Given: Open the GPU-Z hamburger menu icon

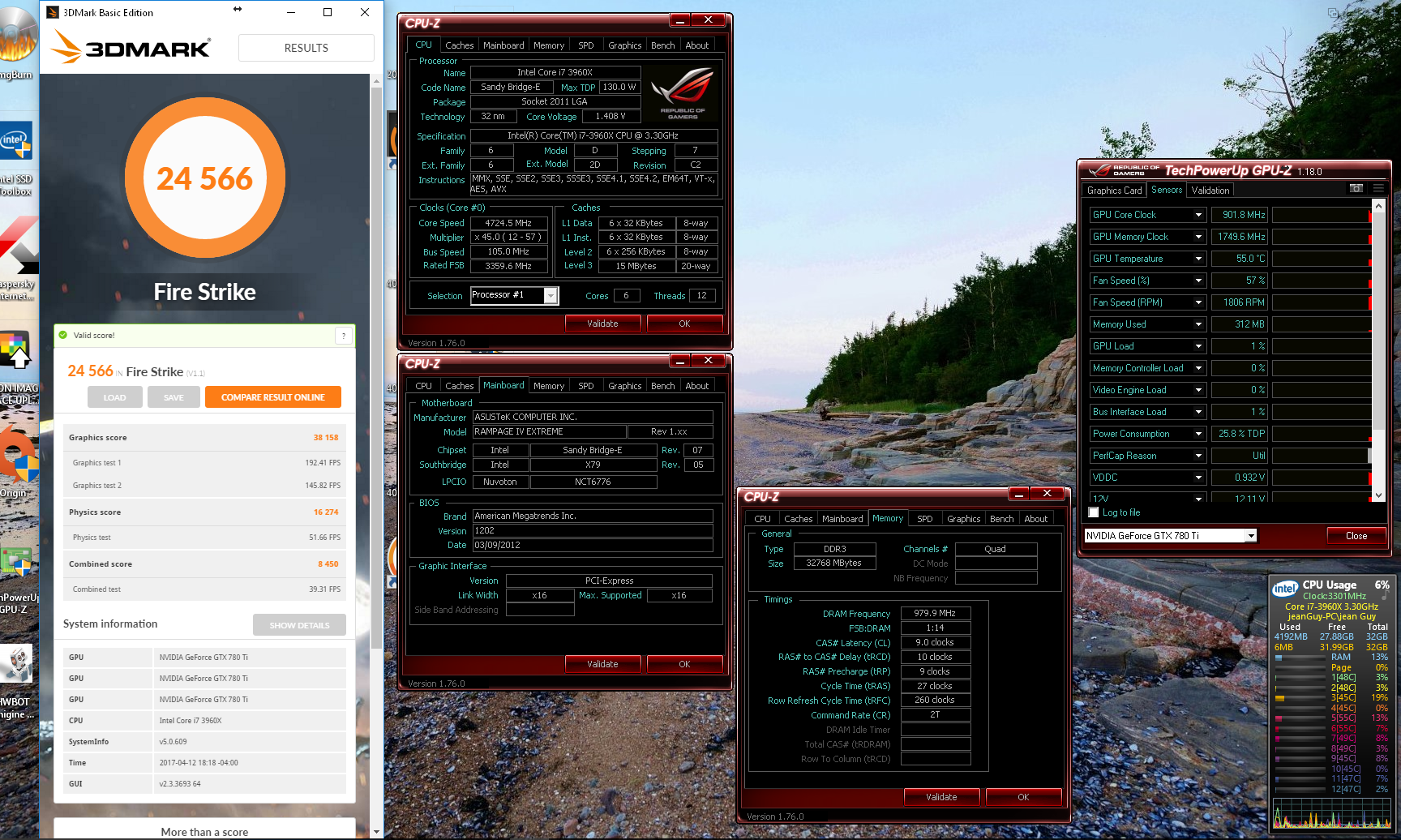Looking at the screenshot, I should pyautogui.click(x=1378, y=188).
